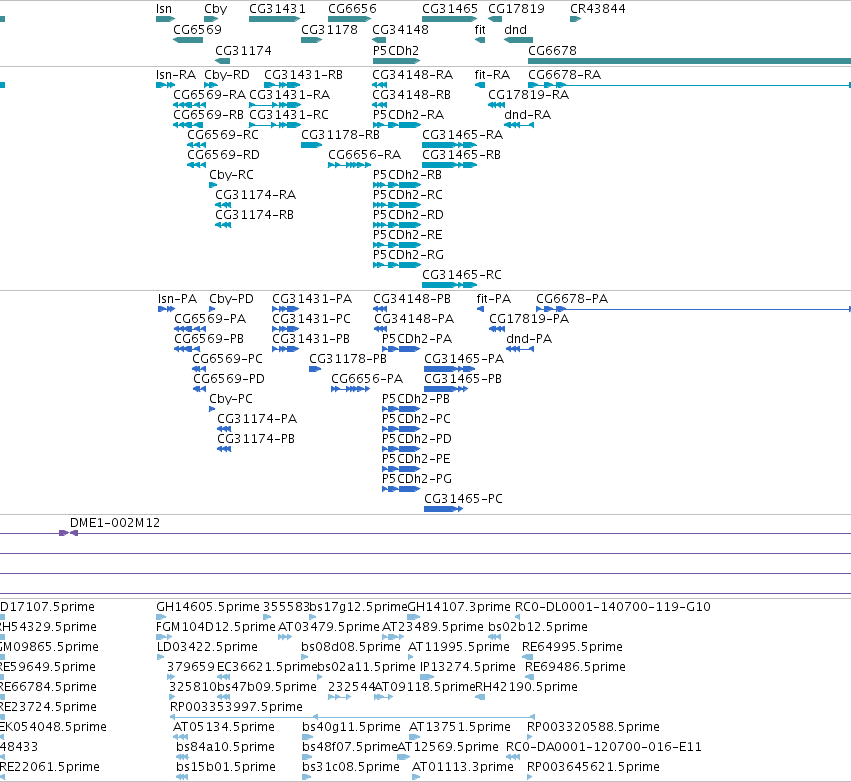This screenshot has width=851, height=782.
Task: Click the CG6678-RA transcript label
Action: click(x=564, y=74)
